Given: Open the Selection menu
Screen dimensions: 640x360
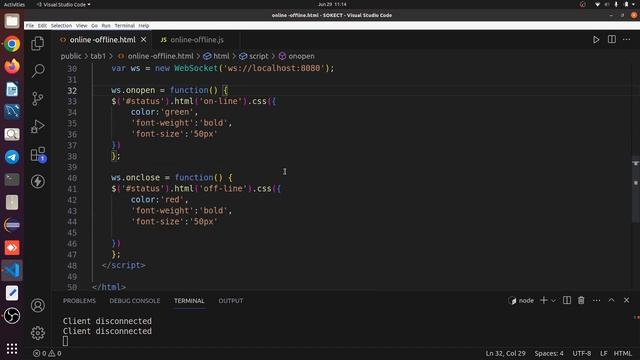Looking at the screenshot, I should pos(61,25).
